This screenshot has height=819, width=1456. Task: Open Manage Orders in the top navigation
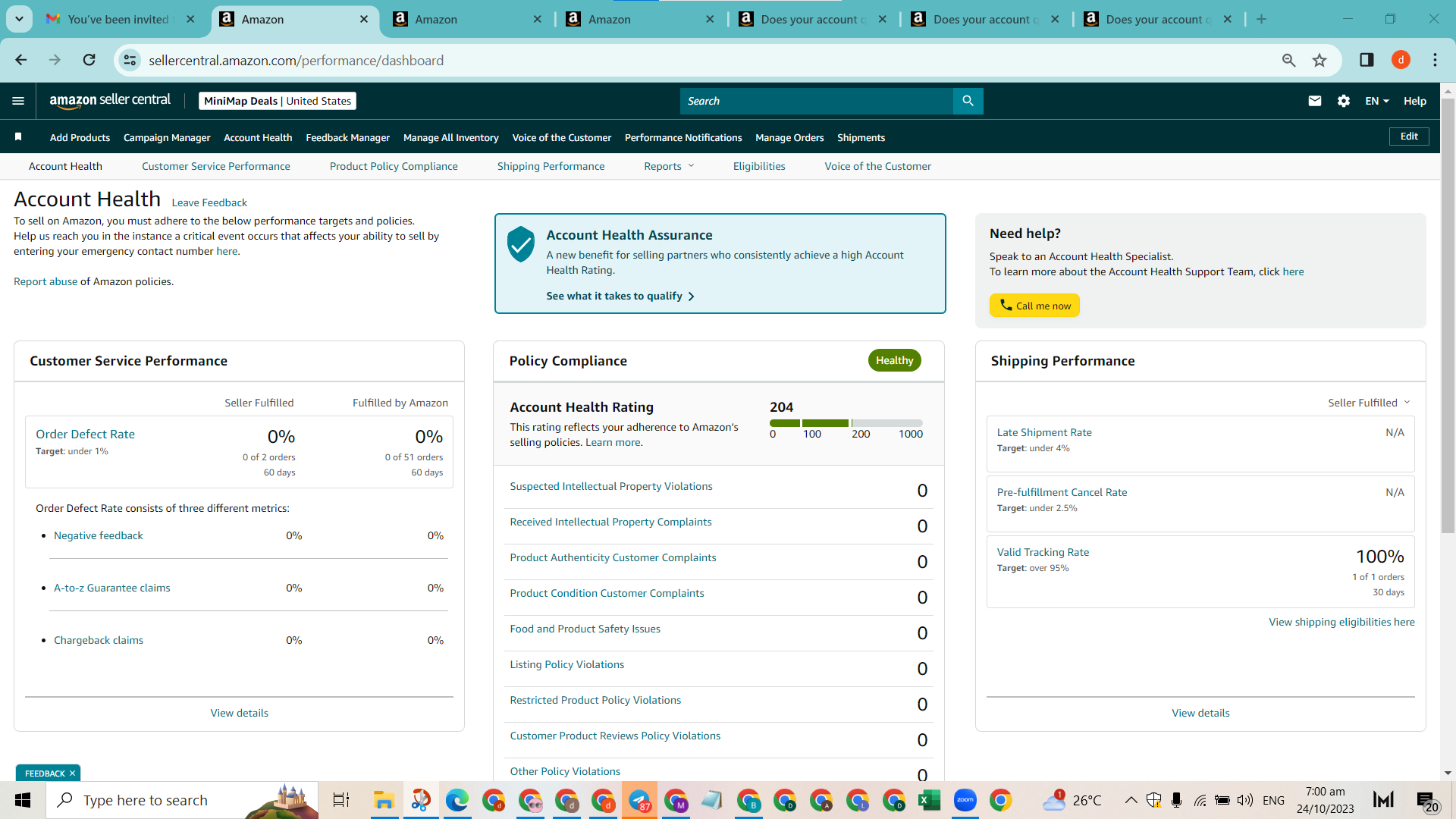[x=789, y=137]
